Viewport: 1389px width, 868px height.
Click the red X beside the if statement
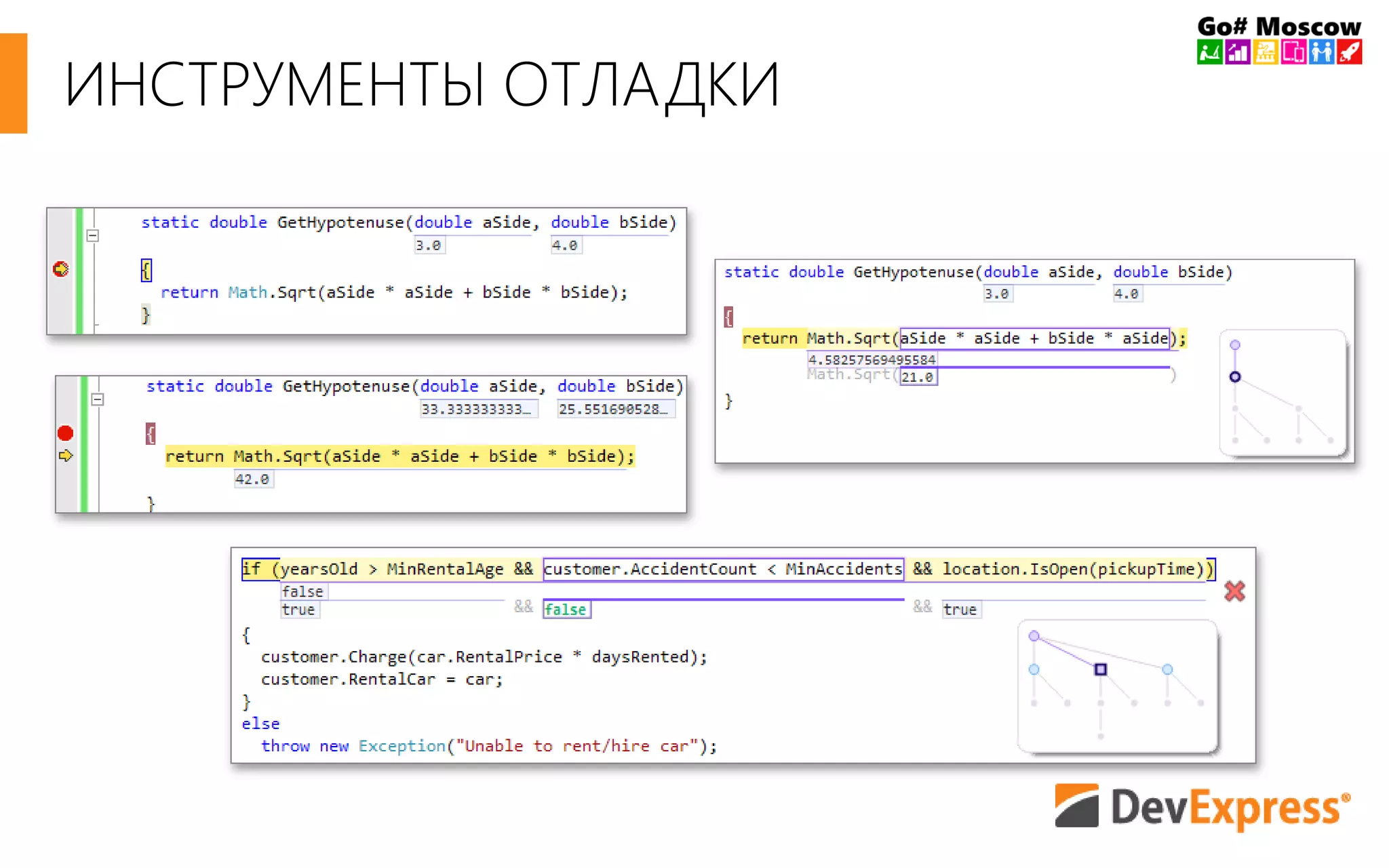pos(1235,591)
